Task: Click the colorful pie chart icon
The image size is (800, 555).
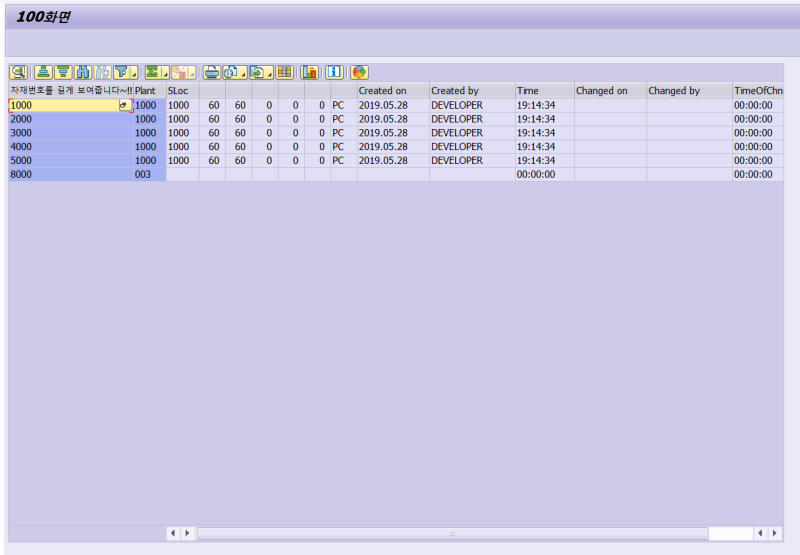Action: 360,72
